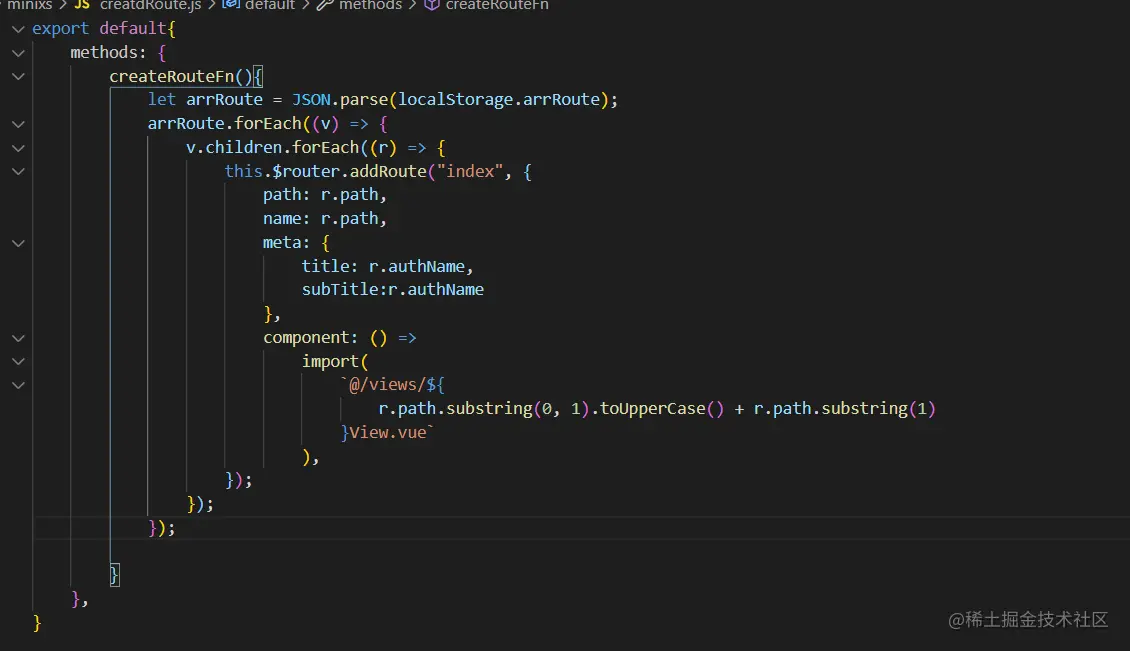Fold the v.children.forEach callback

tap(19, 148)
